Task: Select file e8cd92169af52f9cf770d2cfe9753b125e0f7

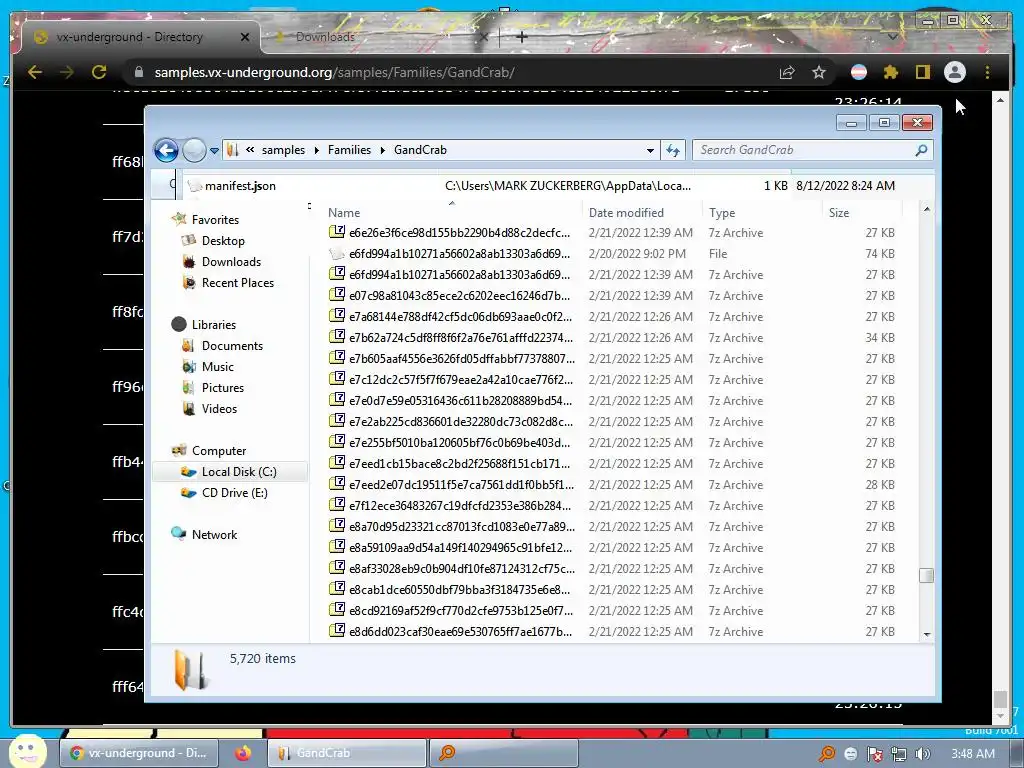Action: 460,611
